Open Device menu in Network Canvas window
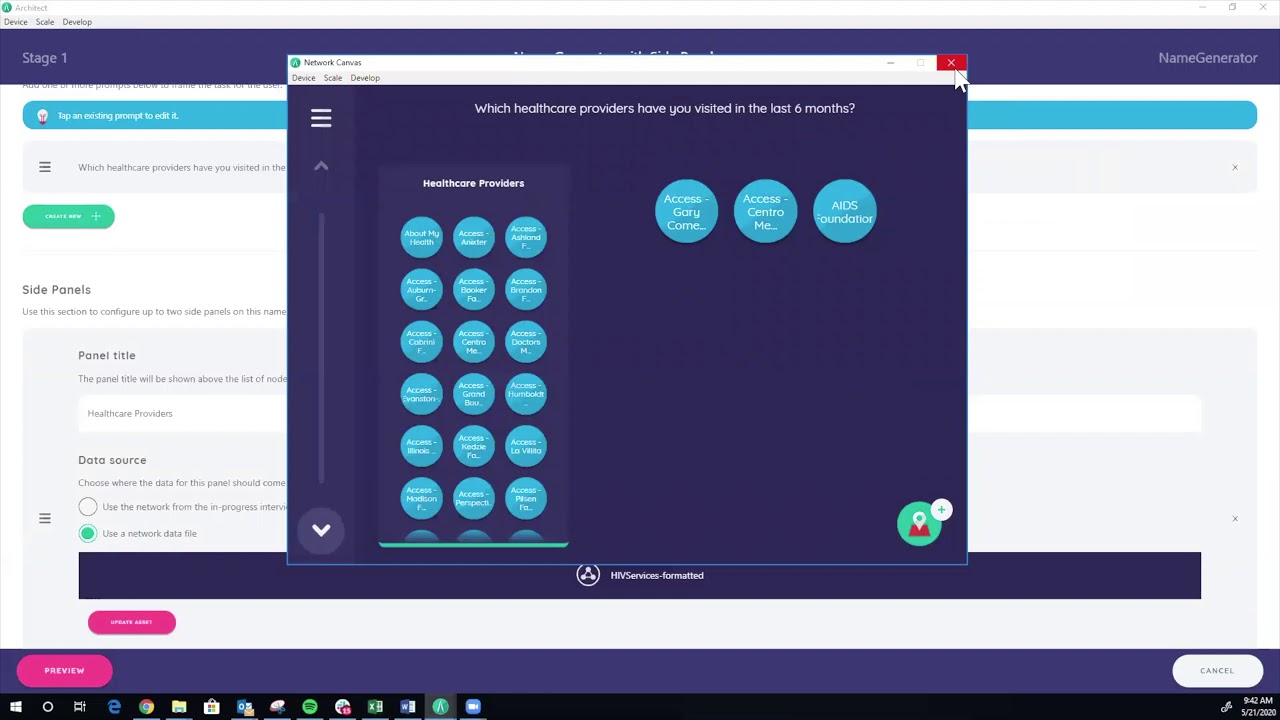The width and height of the screenshot is (1280, 720). tap(303, 78)
